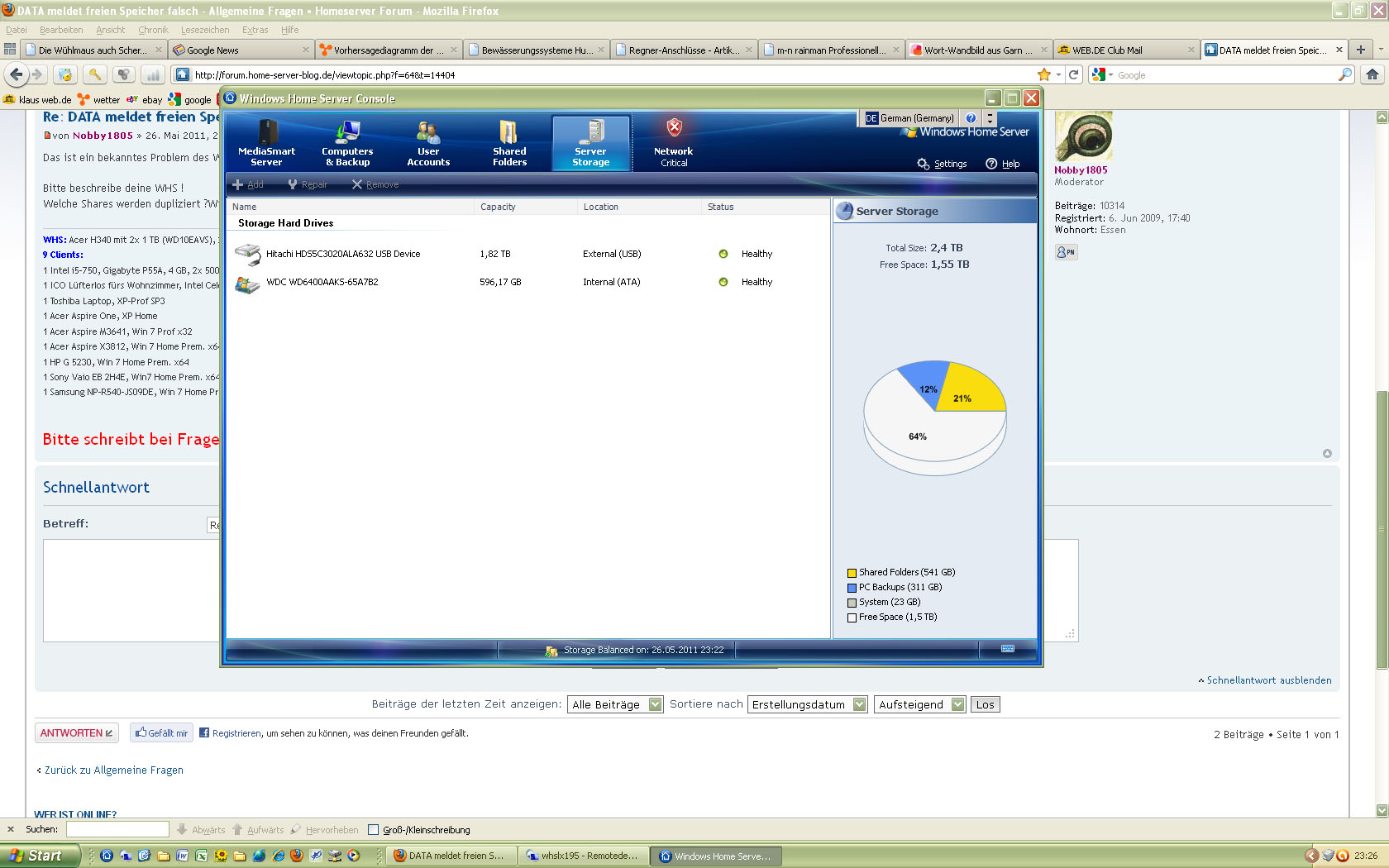
Task: Launch Excel from quick launch
Action: [x=201, y=856]
